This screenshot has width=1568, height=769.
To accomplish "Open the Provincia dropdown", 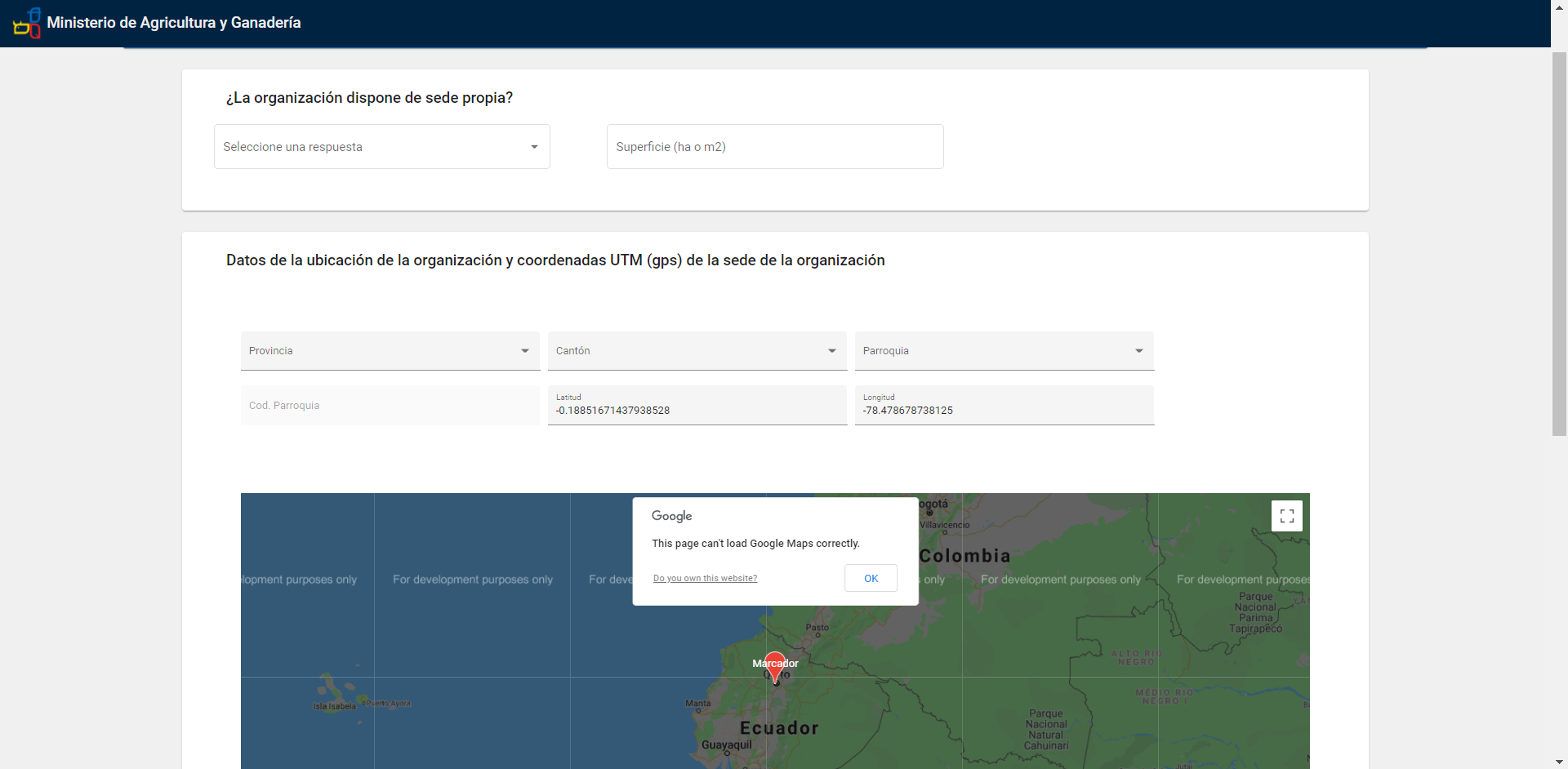I will pos(390,351).
